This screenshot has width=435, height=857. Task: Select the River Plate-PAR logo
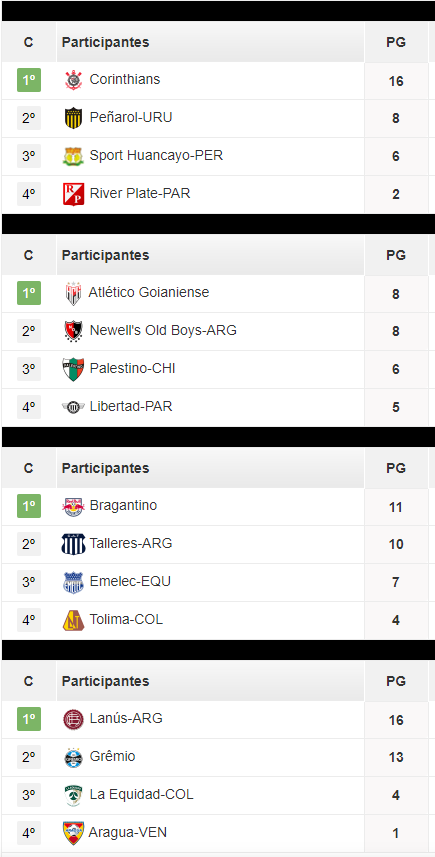click(73, 194)
